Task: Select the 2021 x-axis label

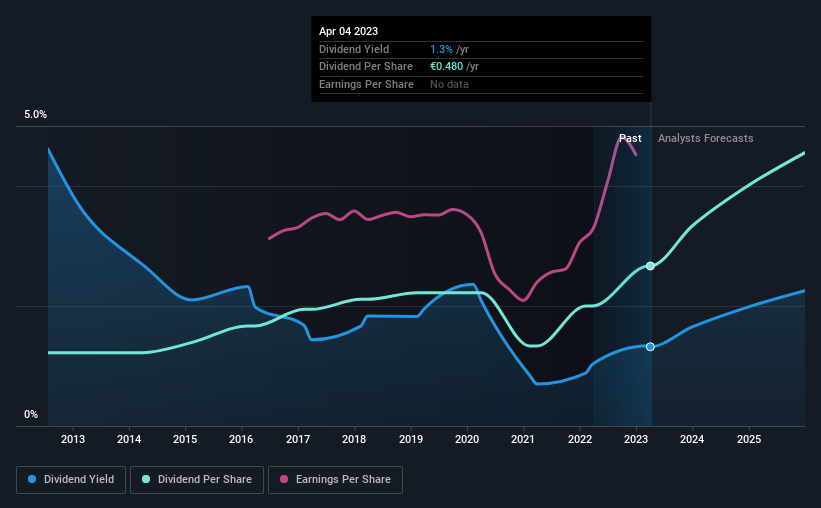Action: 523,439
